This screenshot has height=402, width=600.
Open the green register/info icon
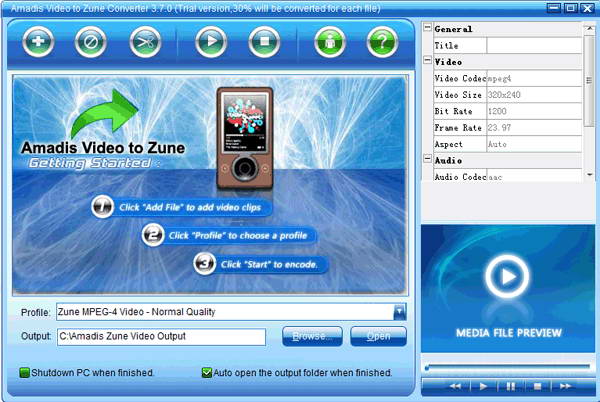[x=330, y=41]
